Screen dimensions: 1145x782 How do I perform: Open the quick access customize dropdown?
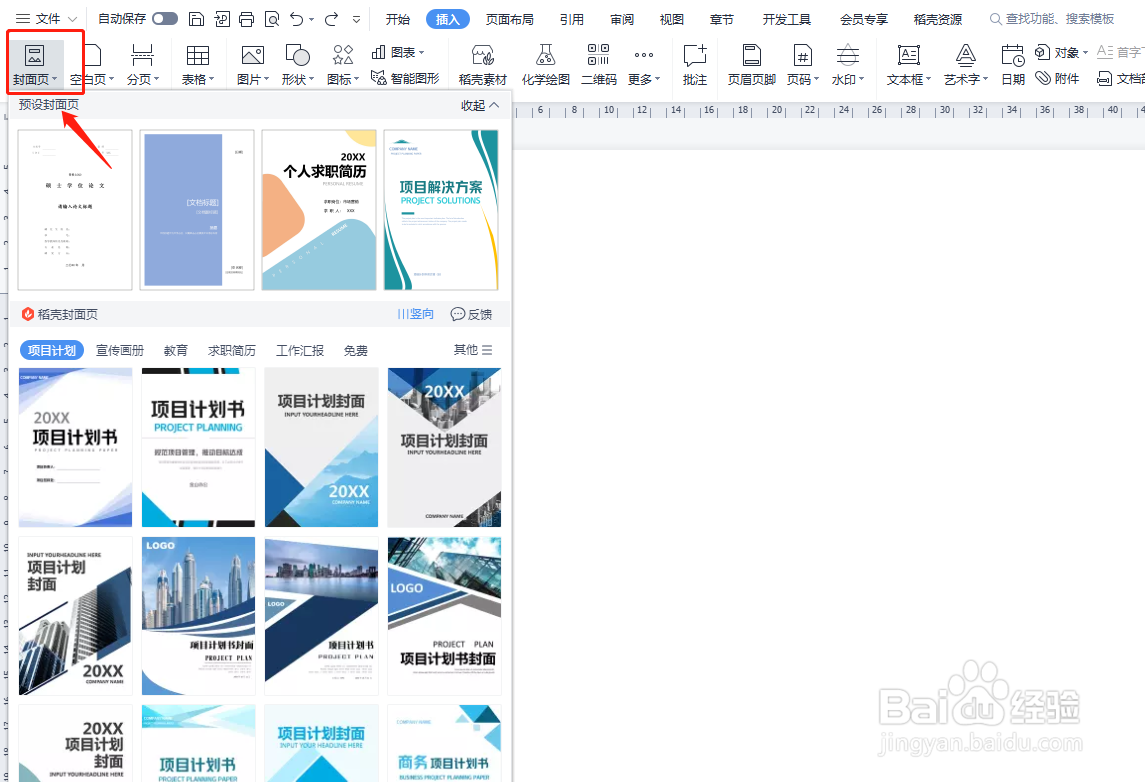coord(356,19)
